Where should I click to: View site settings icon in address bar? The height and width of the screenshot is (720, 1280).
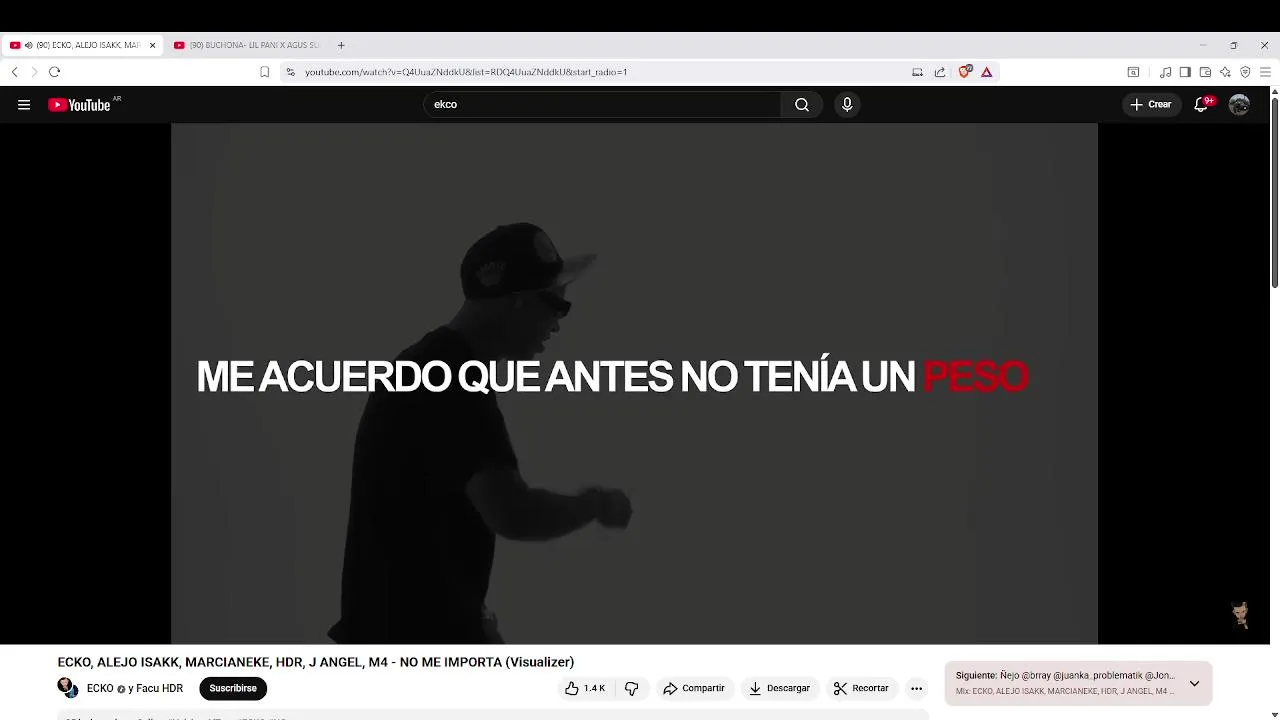coord(290,72)
